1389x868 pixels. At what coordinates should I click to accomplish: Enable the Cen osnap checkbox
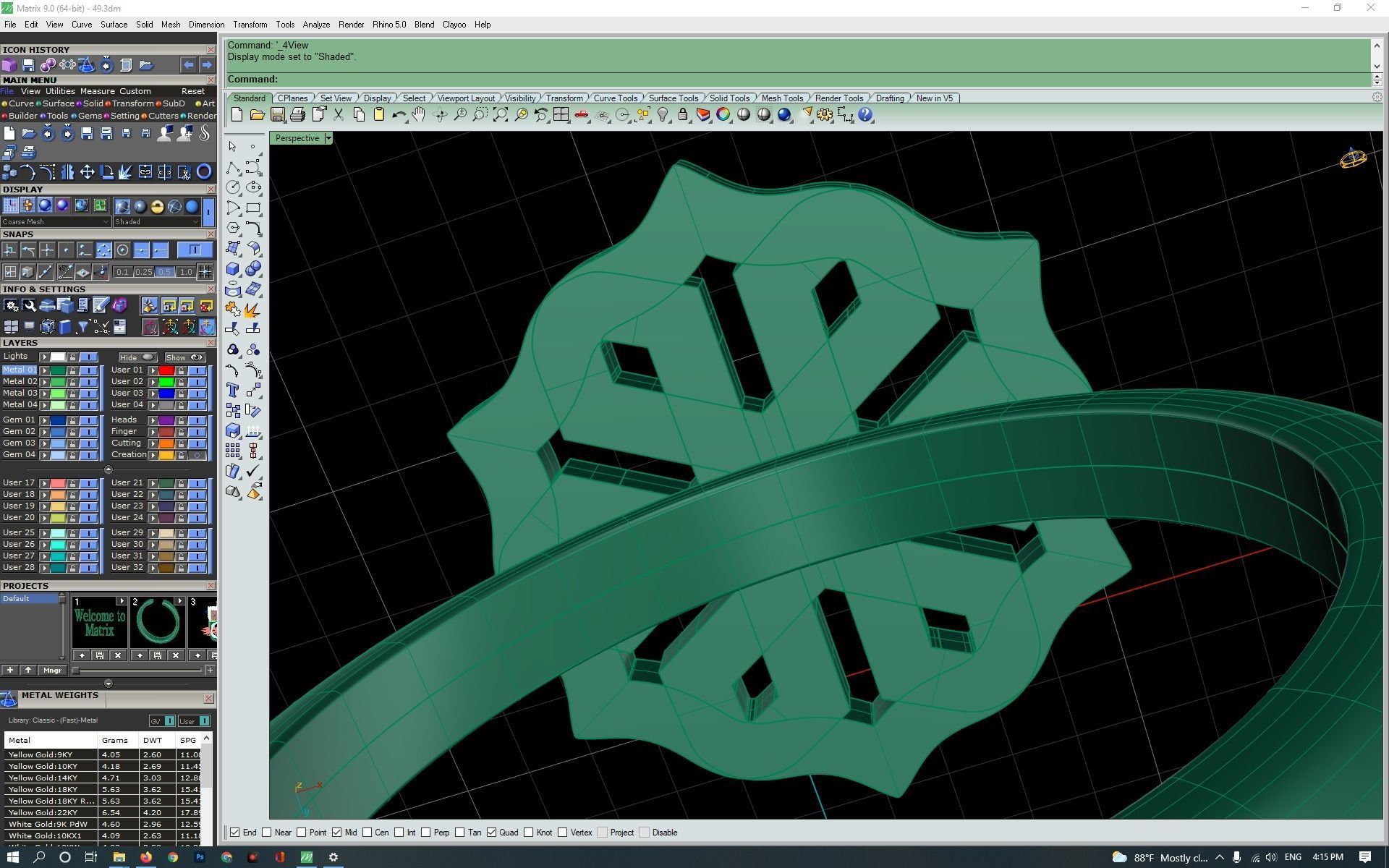368,833
